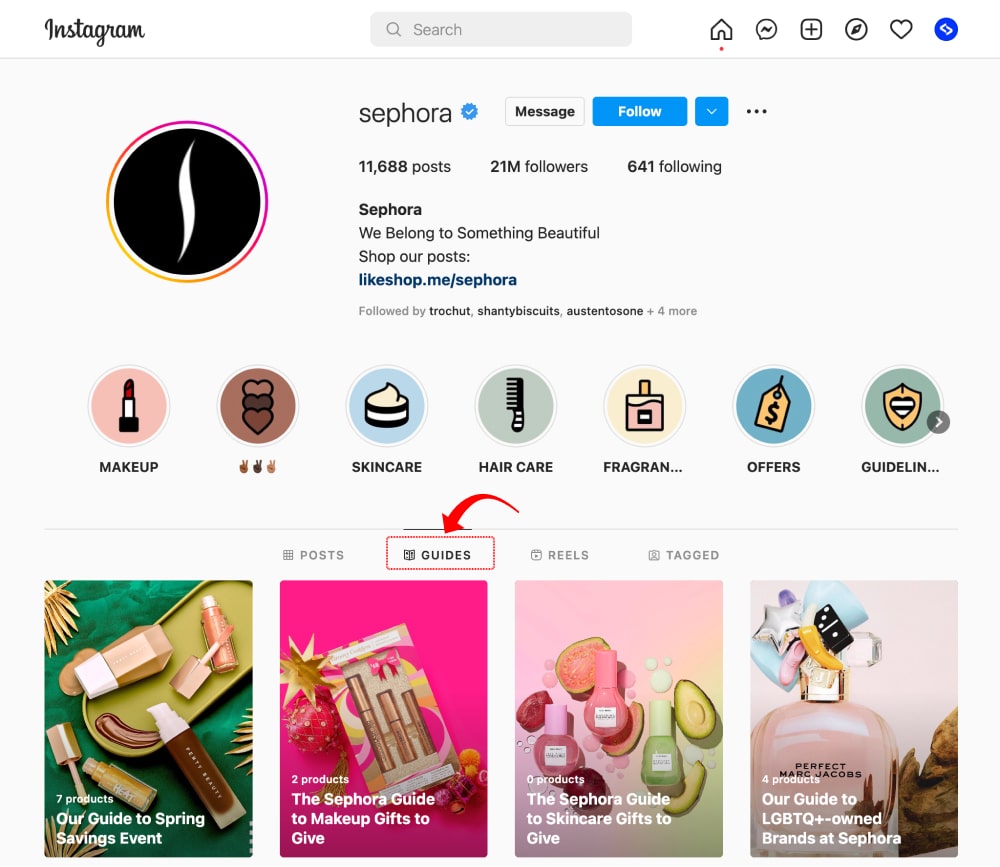Click the 'Shop our posts:' bio line
1000x867 pixels.
(414, 256)
